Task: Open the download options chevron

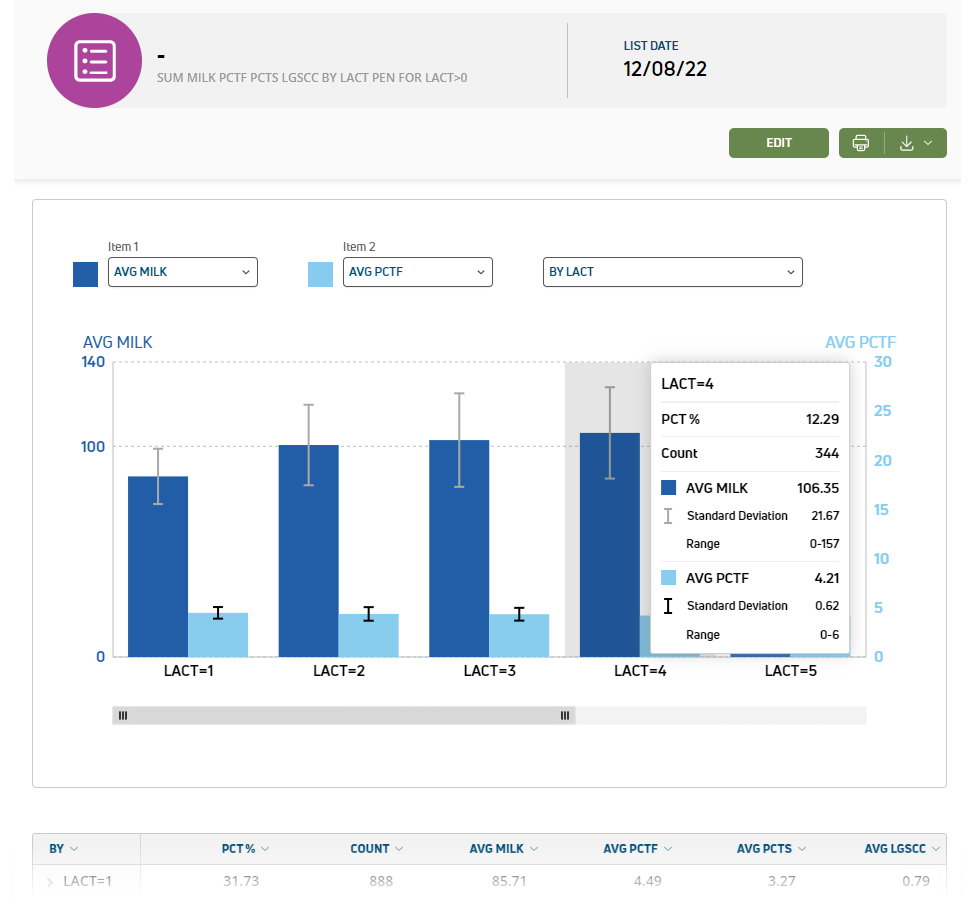Action: coord(928,143)
